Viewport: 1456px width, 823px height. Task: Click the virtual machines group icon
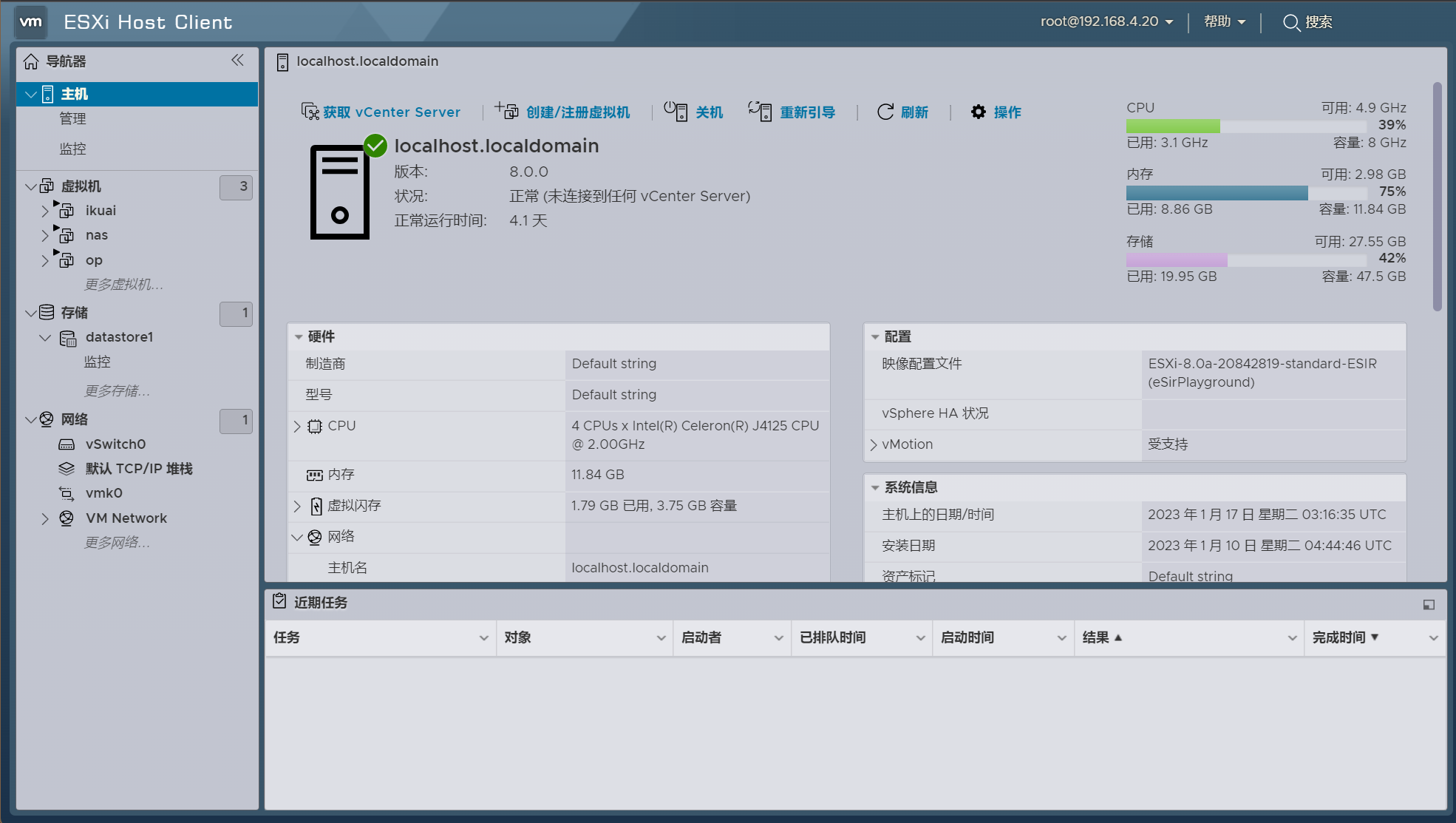[47, 186]
